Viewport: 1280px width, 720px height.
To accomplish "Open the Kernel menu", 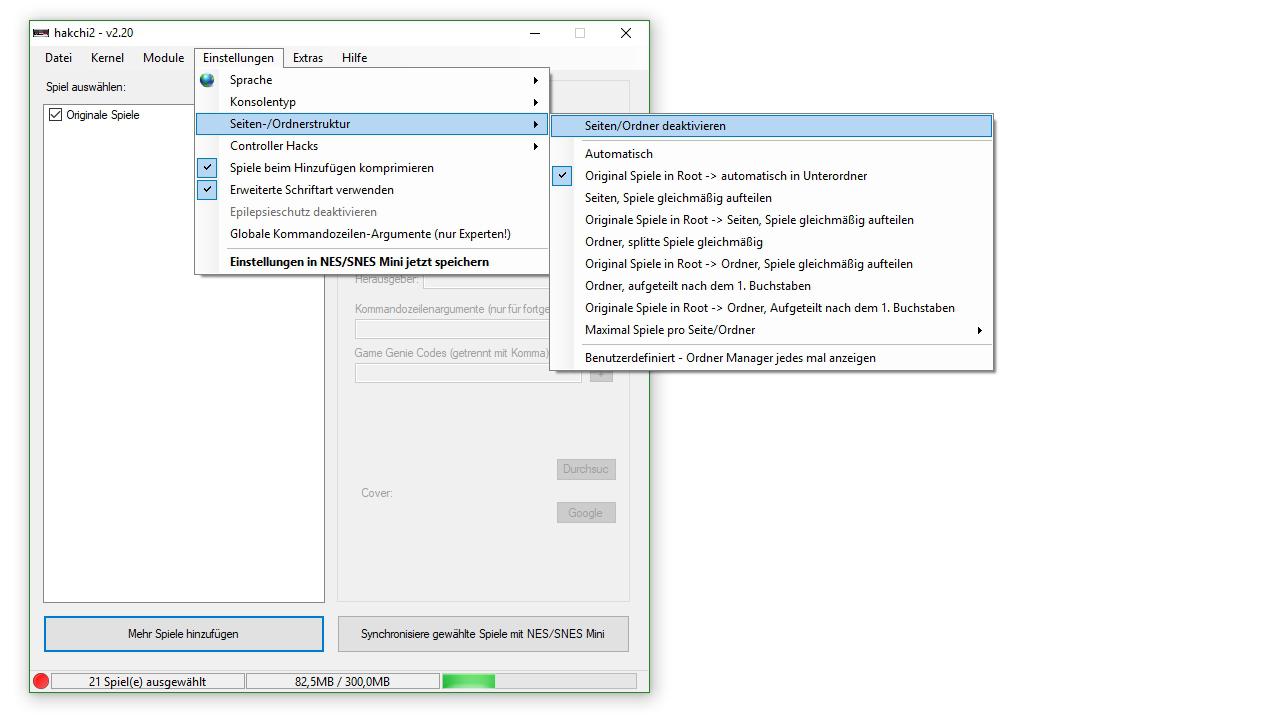I will [107, 58].
